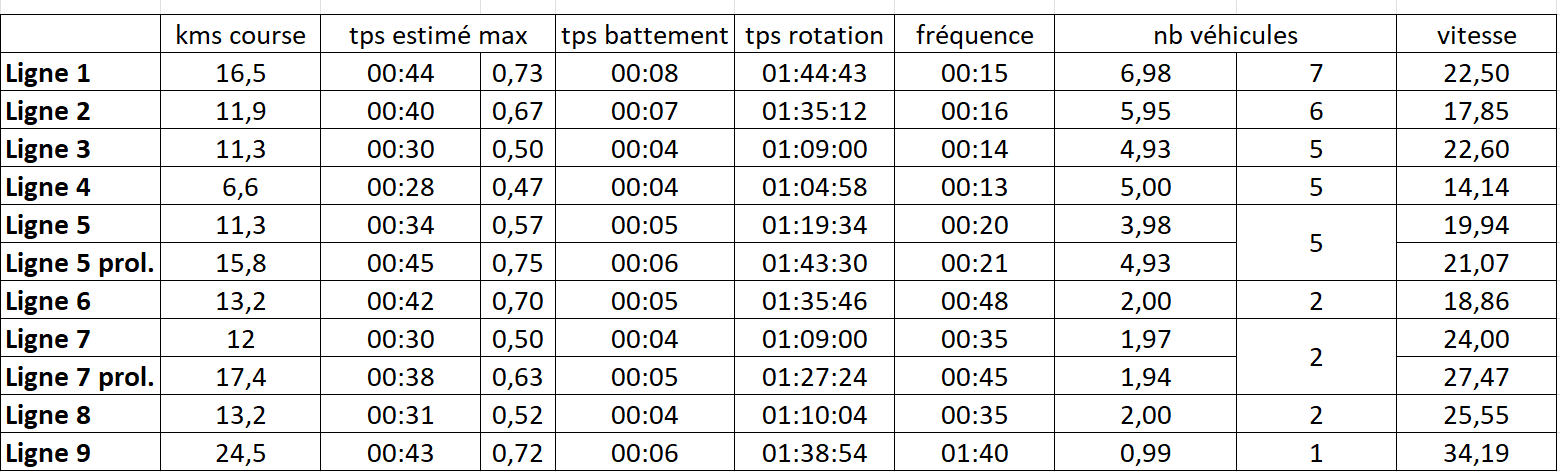Viewport: 1560px width, 472px height.
Task: Click Ligne 6 frequency cell 00:48
Action: (x=974, y=301)
